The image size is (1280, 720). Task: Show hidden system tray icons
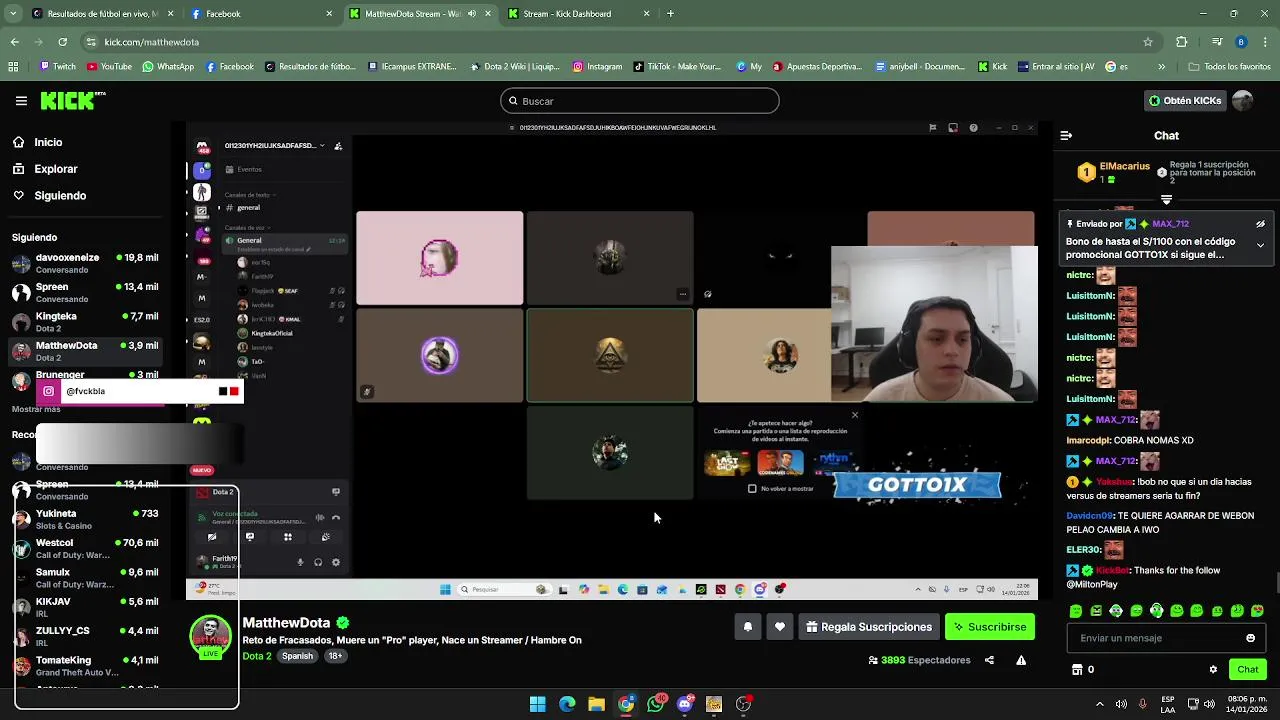click(1099, 704)
